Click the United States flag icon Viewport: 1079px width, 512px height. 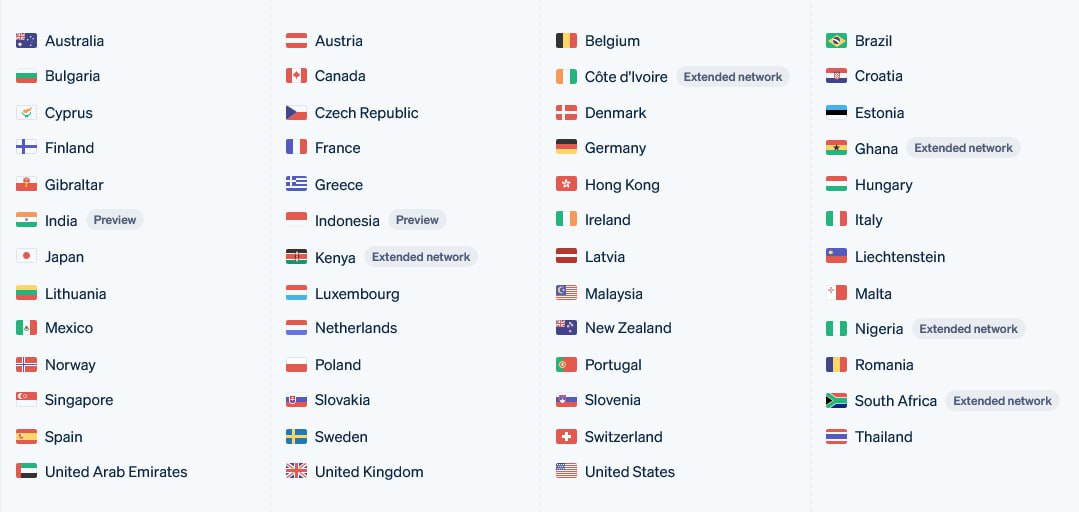click(566, 471)
